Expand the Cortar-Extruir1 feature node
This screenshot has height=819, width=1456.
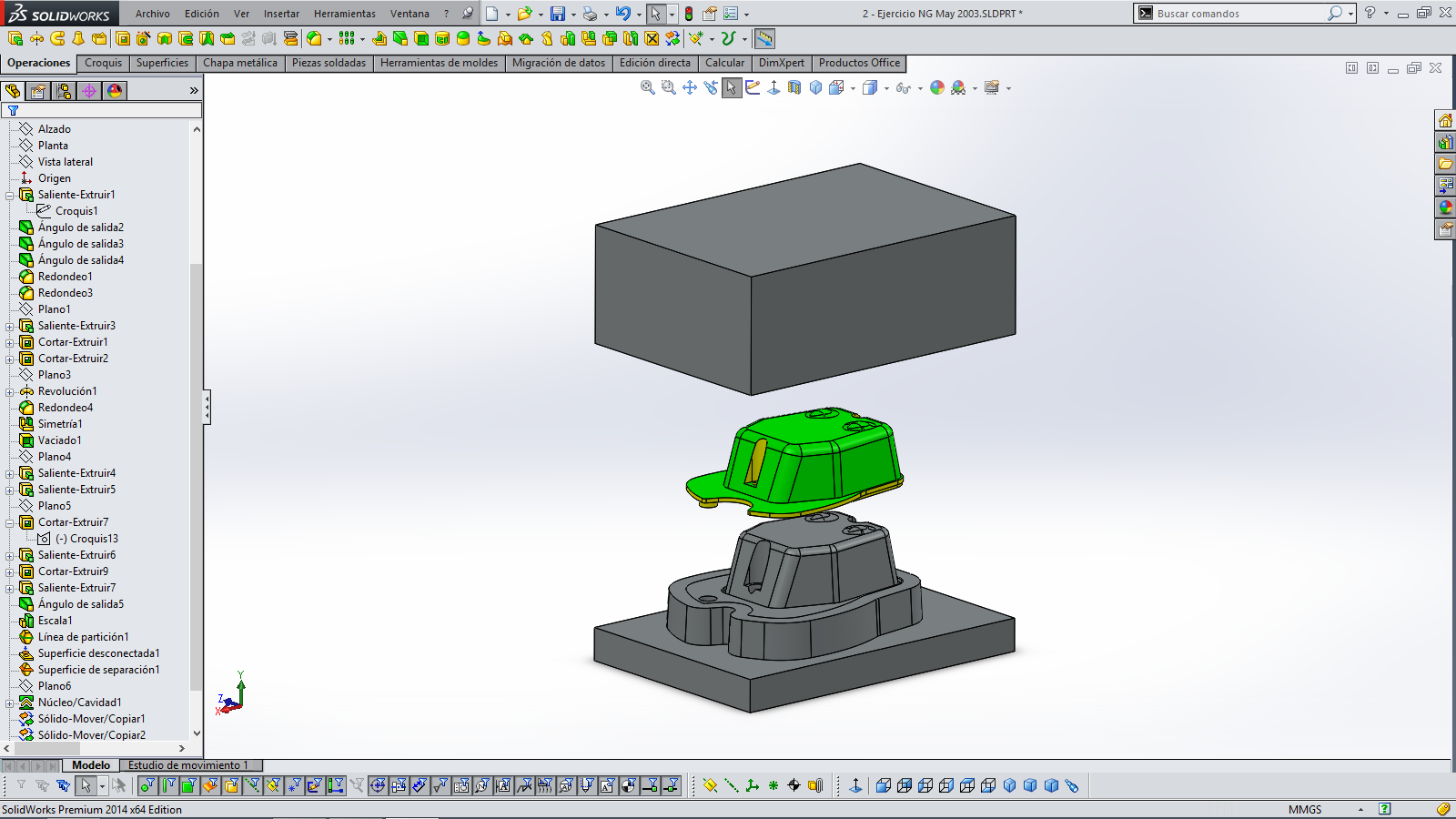tap(10, 342)
